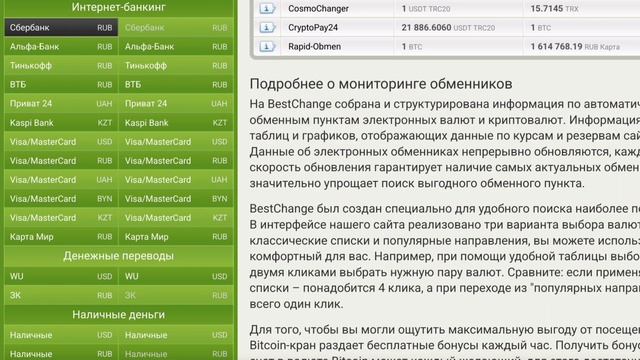
Task: Select WU USD in the receive column
Action: (176, 276)
